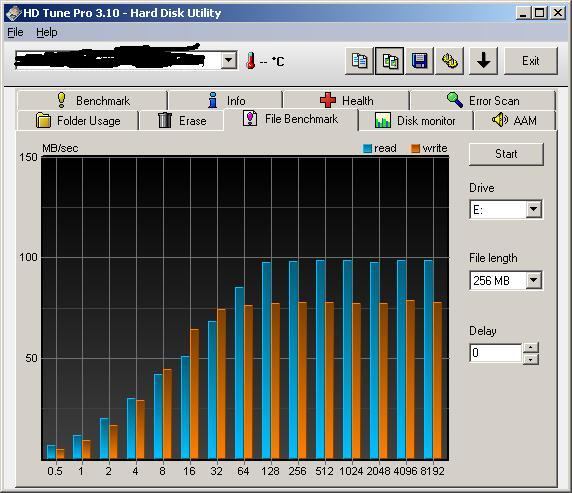The image size is (572, 493).
Task: Maximize the HD Tune Pro window
Action: 540,13
